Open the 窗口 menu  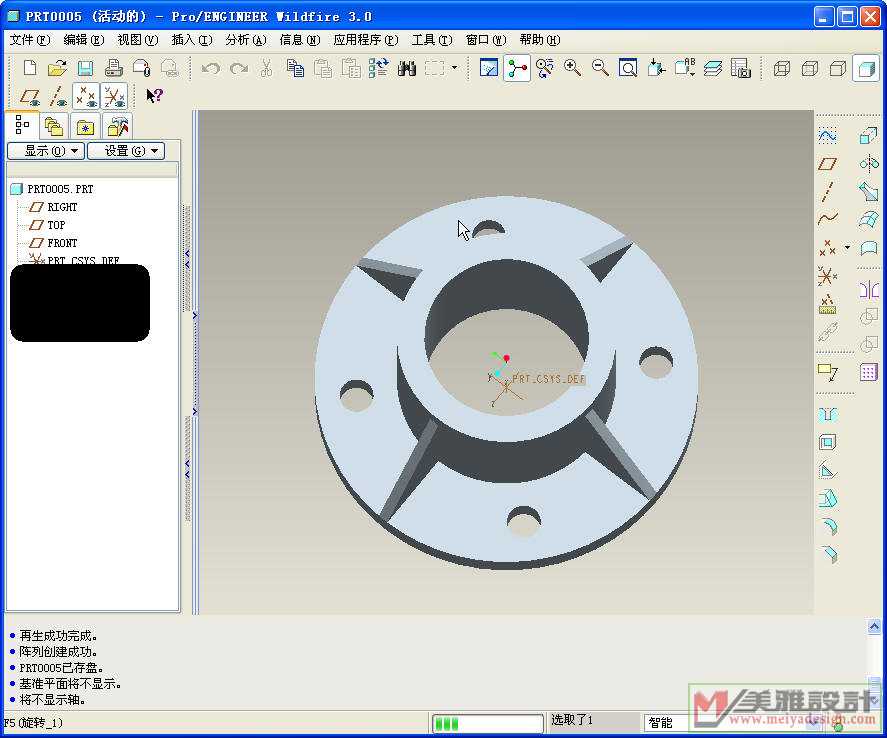point(485,40)
